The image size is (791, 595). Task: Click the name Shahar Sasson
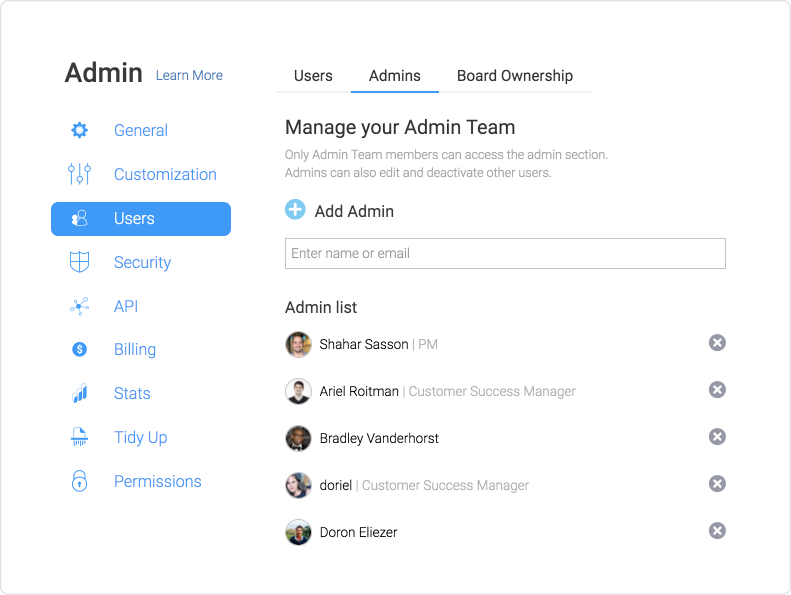coord(364,344)
